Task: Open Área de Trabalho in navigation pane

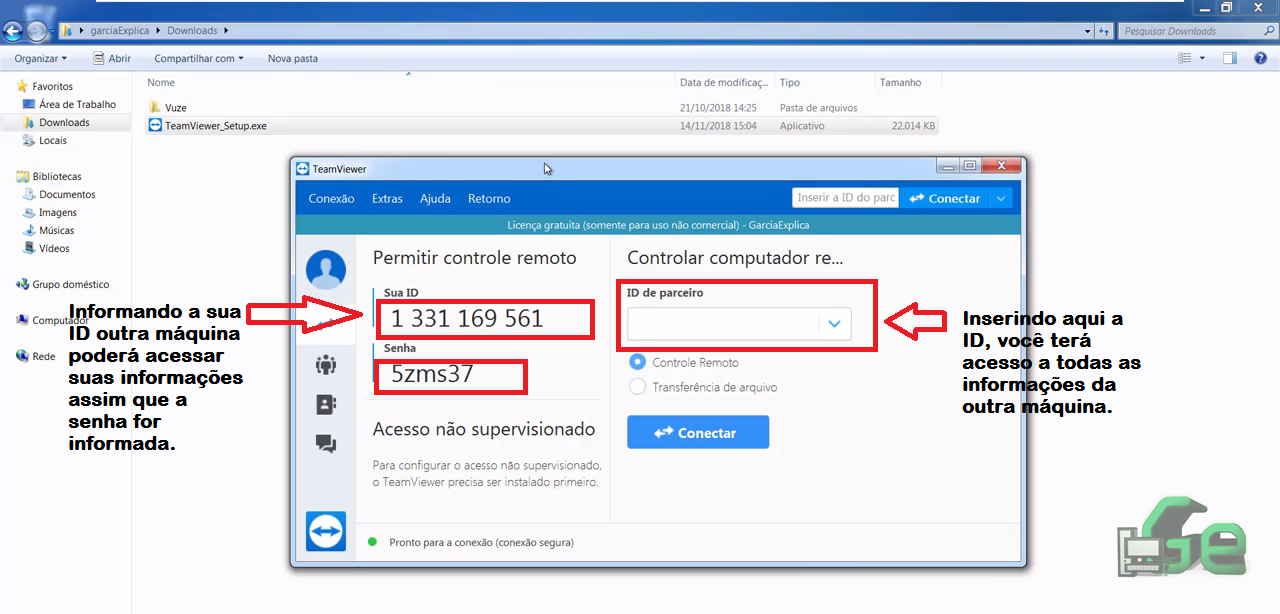Action: pos(77,104)
